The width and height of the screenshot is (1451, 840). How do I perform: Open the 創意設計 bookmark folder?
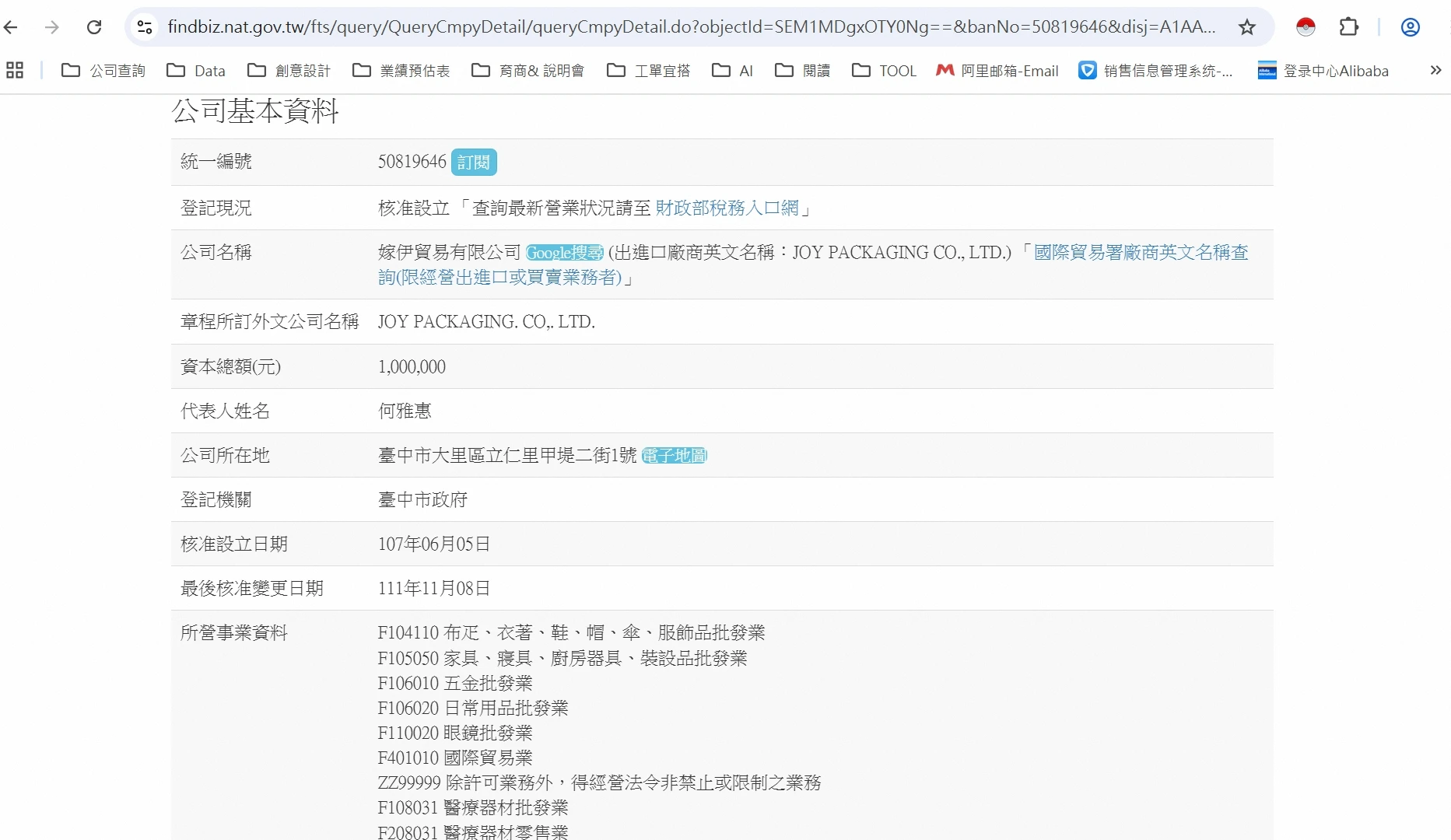(289, 71)
